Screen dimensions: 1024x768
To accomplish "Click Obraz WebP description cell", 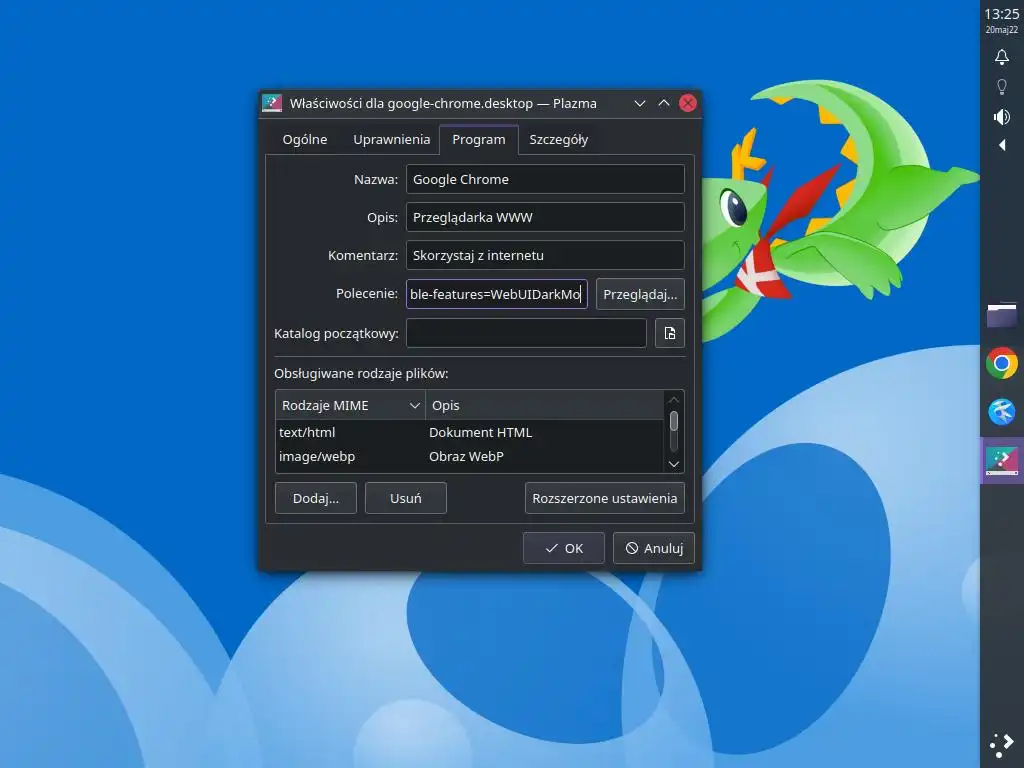I will point(466,456).
